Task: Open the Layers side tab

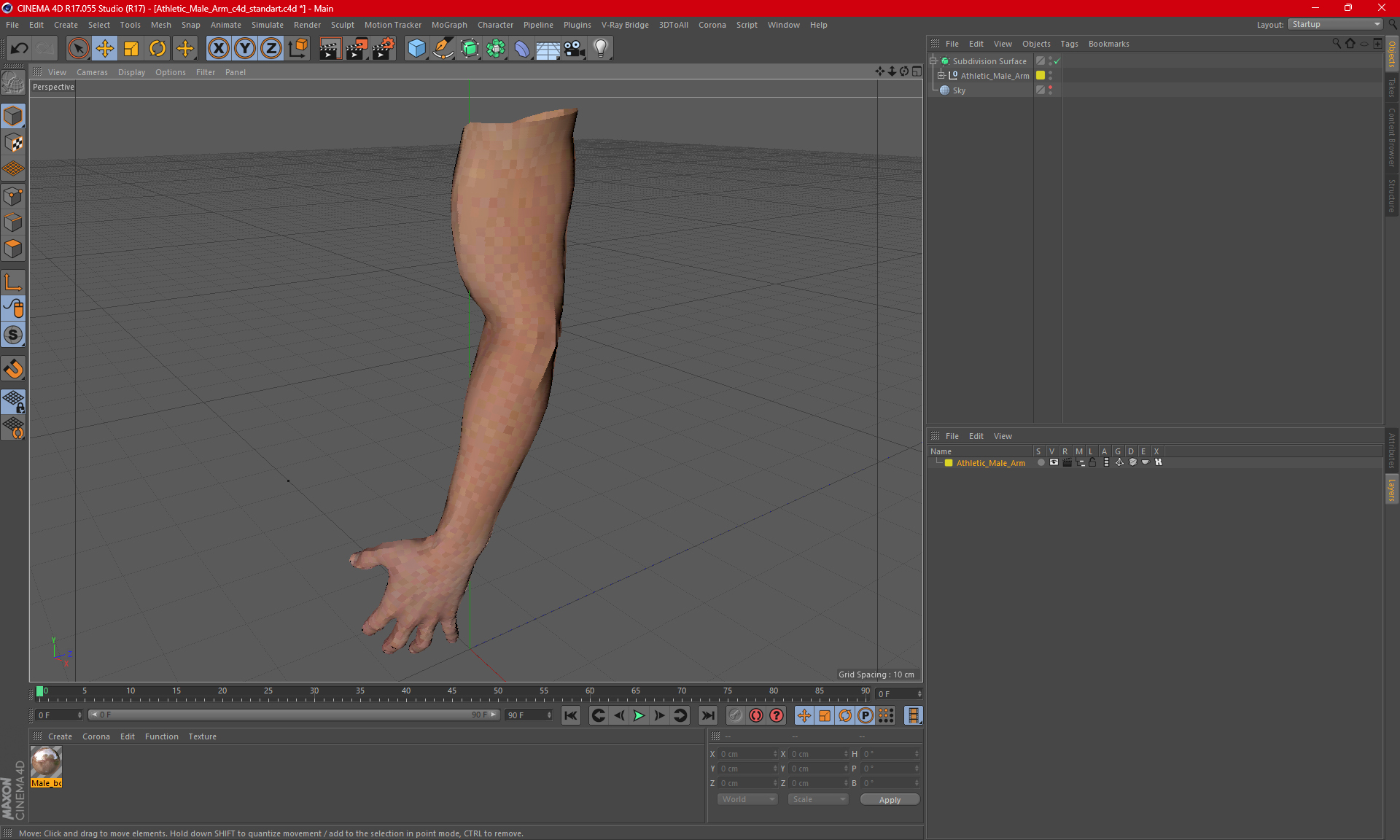Action: (x=1391, y=490)
